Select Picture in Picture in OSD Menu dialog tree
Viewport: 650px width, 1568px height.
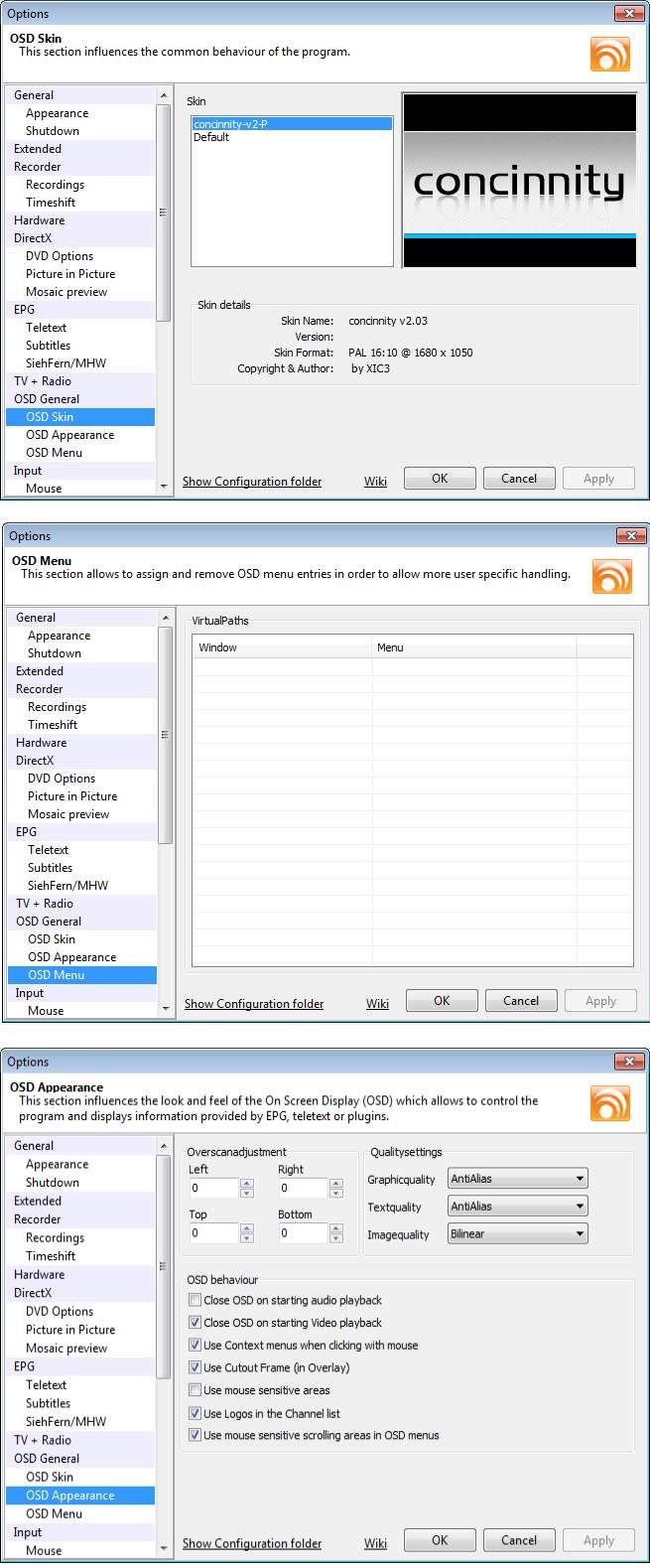pos(72,796)
